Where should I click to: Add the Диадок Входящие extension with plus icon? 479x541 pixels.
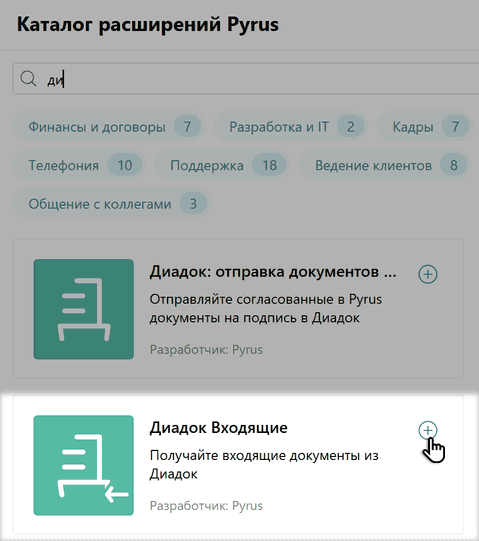tap(428, 430)
